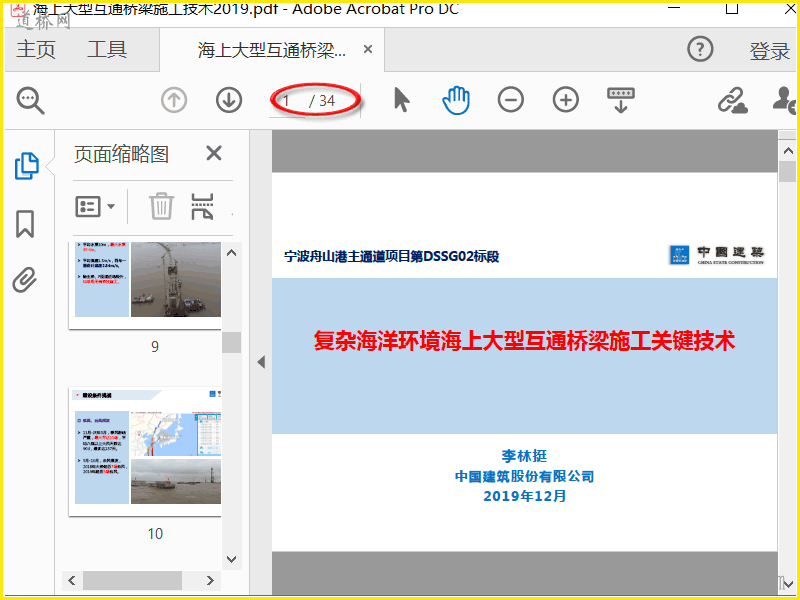This screenshot has height=600, width=800.
Task: Click the thumbnail panel vertical scroll thumb
Action: click(232, 342)
